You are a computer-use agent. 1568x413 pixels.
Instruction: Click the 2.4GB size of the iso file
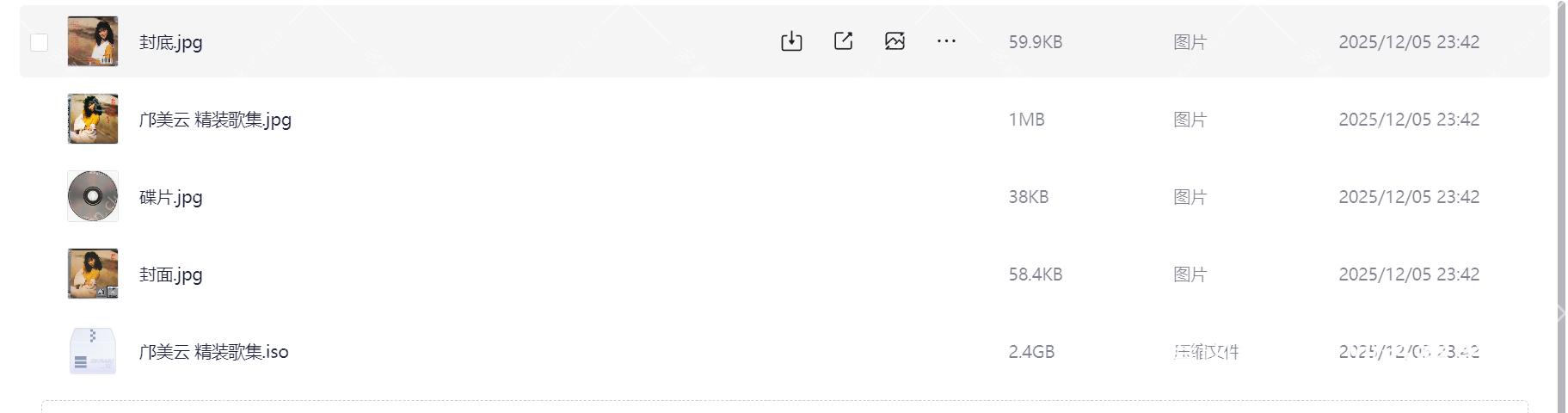point(1031,352)
